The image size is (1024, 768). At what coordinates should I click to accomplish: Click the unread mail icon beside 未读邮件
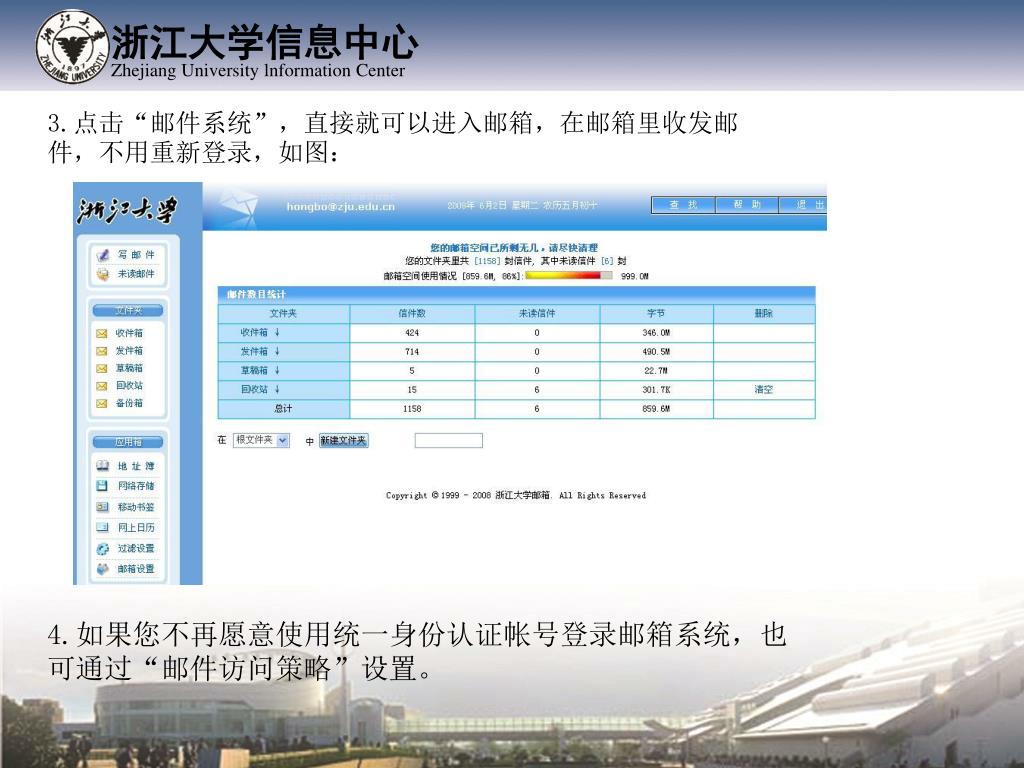tap(103, 274)
